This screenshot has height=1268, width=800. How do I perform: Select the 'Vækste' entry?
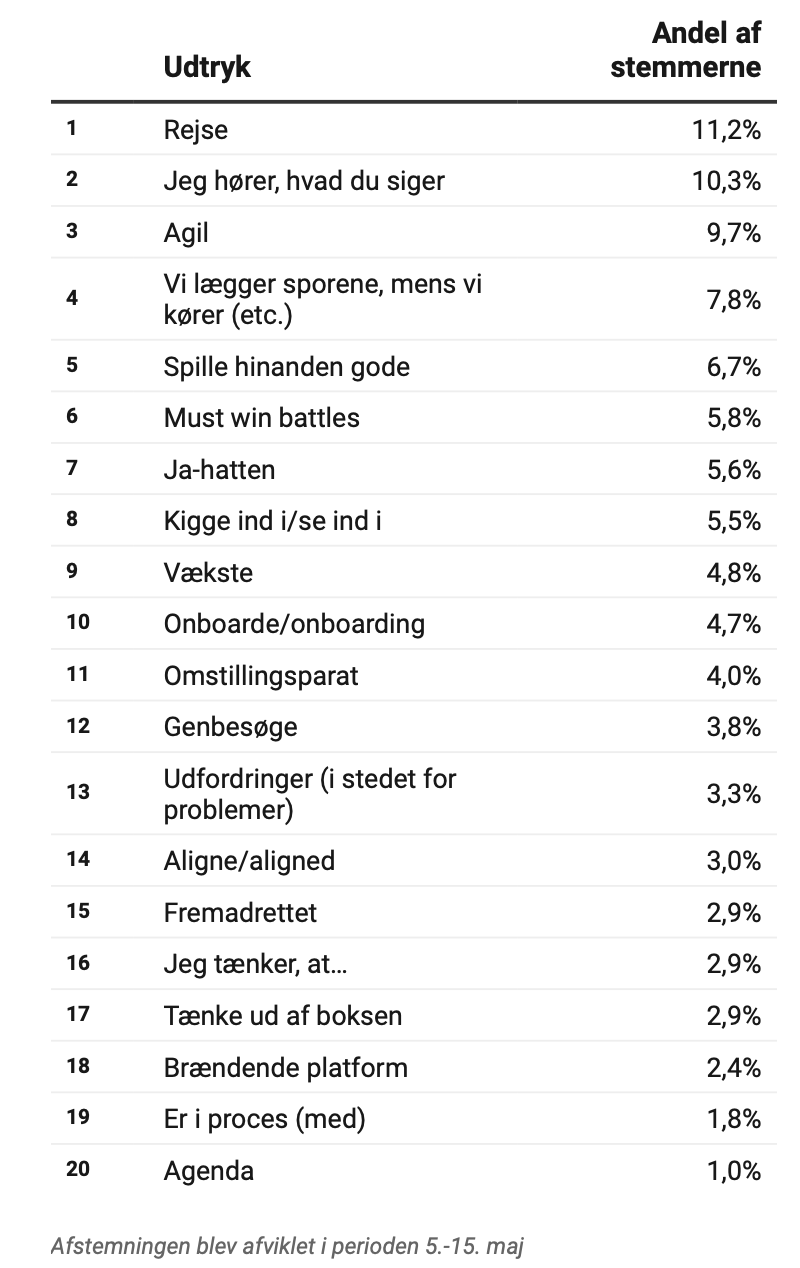[x=208, y=573]
